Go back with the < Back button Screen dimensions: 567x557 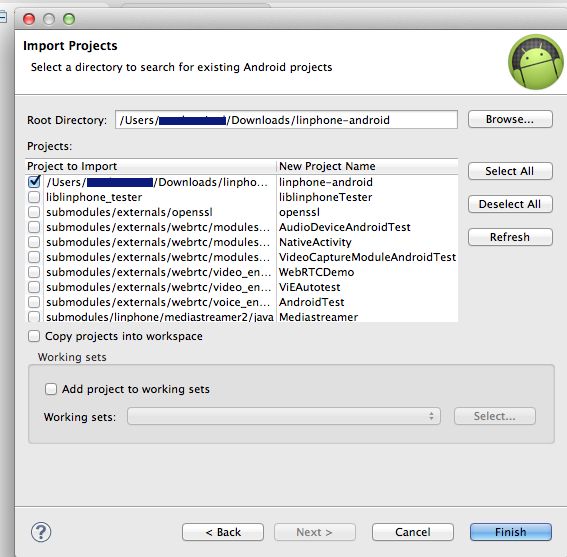(223, 532)
